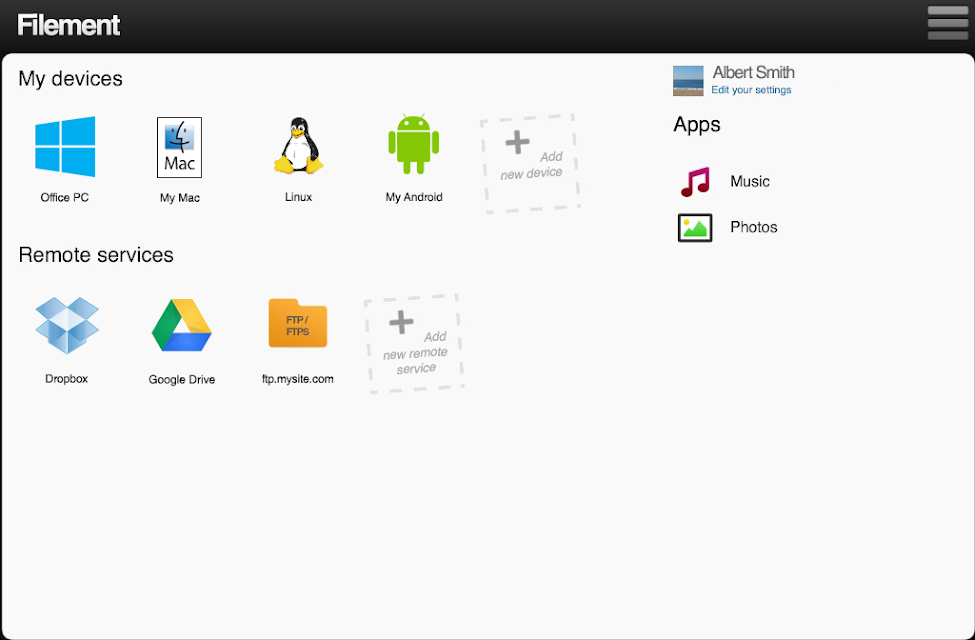Screen dimensions: 975x640
Task: Open the hamburger menu in the header
Action: [948, 23]
